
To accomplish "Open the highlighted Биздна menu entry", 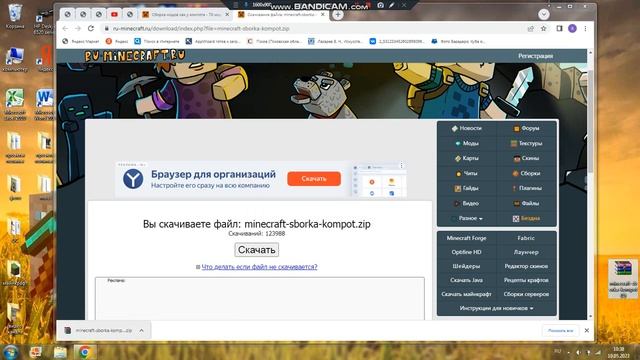I will pyautogui.click(x=526, y=218).
